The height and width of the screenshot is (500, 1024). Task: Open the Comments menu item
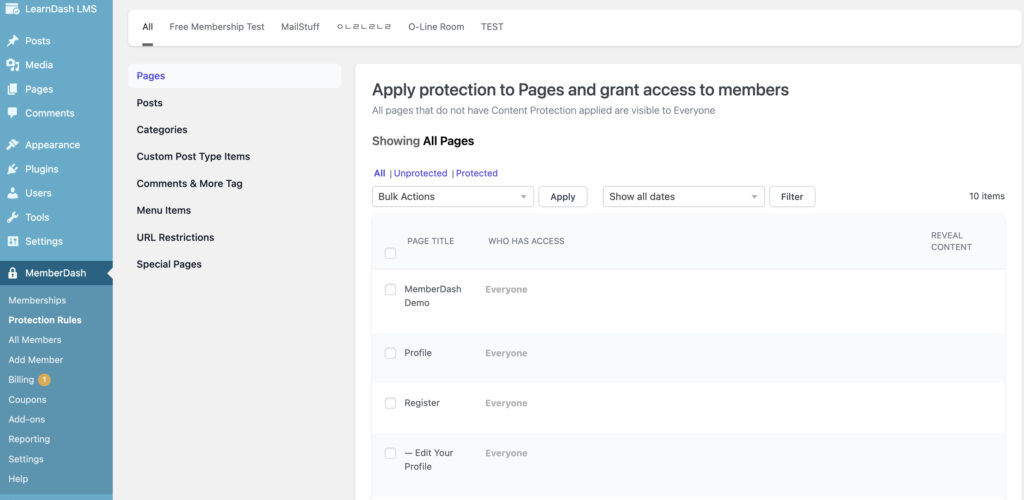pos(50,113)
